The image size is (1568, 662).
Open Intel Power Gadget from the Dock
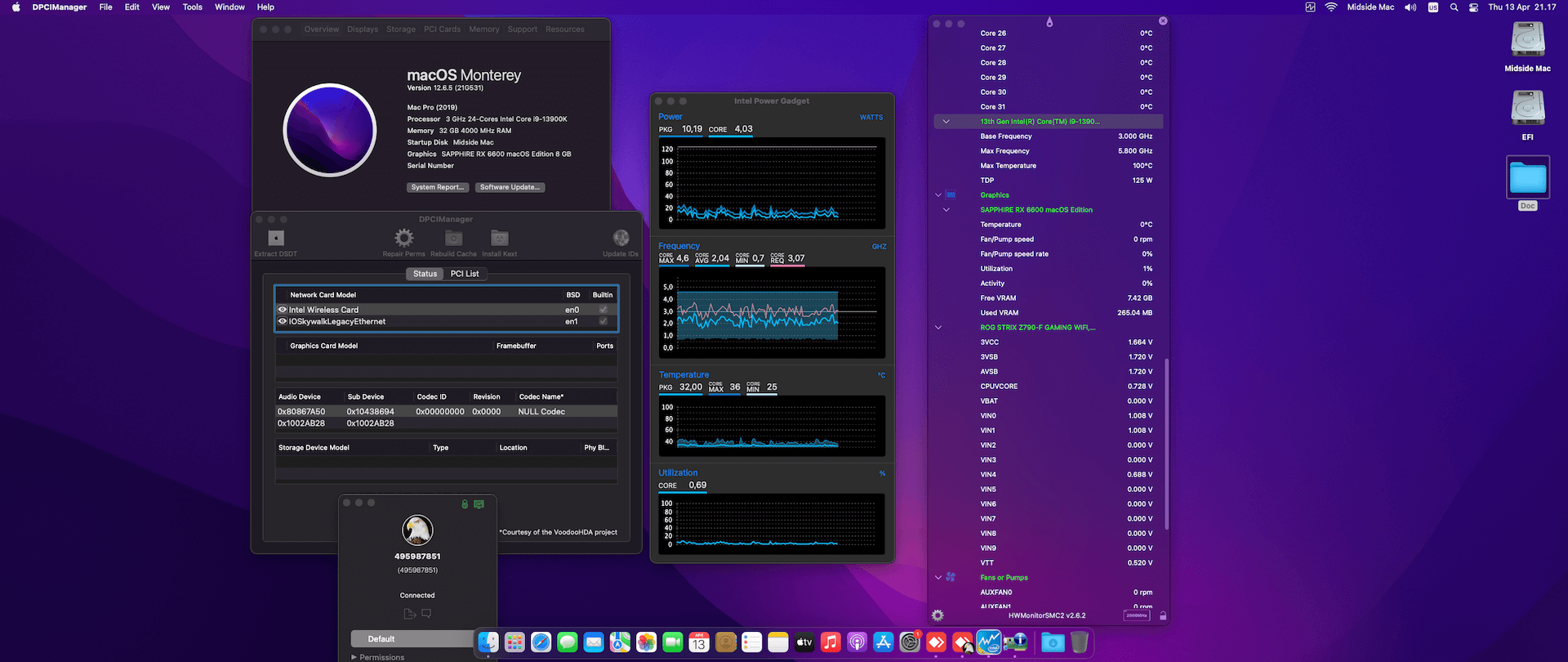(989, 642)
